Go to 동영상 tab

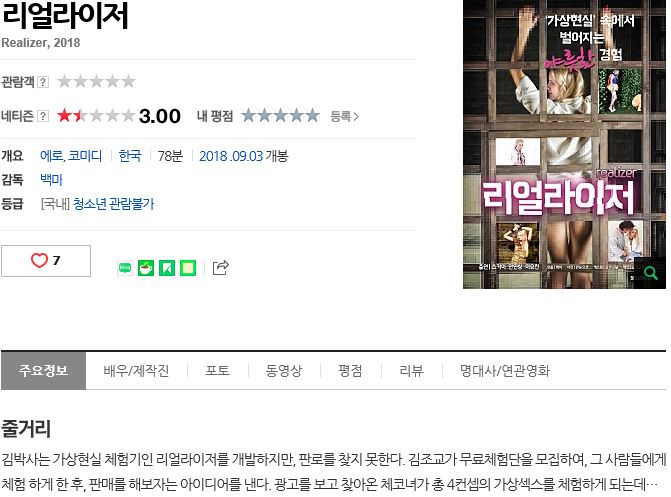point(284,371)
